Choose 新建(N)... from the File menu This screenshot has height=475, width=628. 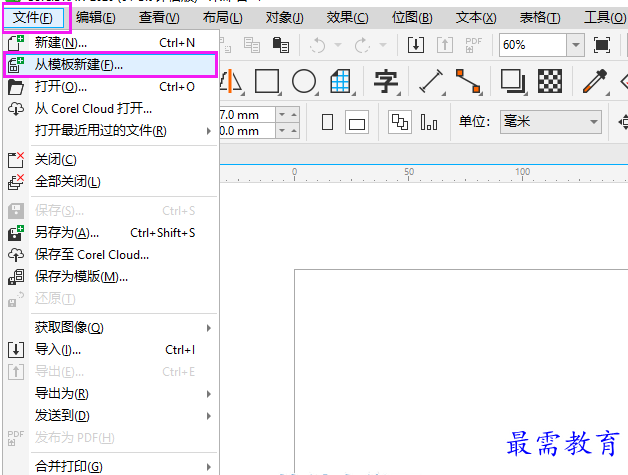[x=111, y=42]
